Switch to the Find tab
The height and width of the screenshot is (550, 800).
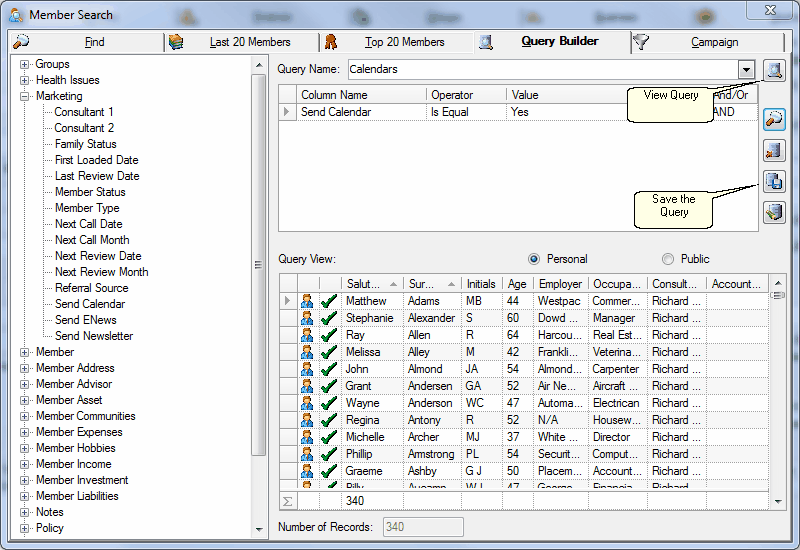(87, 42)
